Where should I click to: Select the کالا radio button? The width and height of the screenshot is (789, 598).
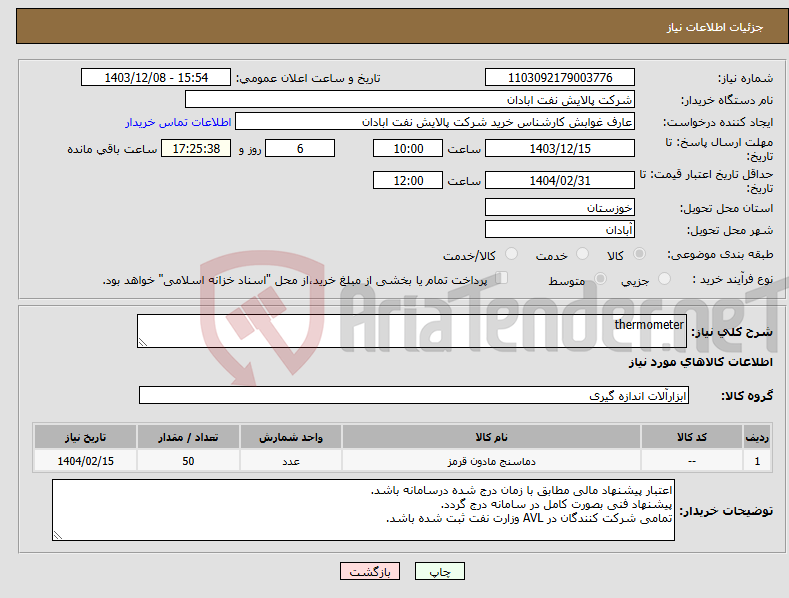pos(639,254)
